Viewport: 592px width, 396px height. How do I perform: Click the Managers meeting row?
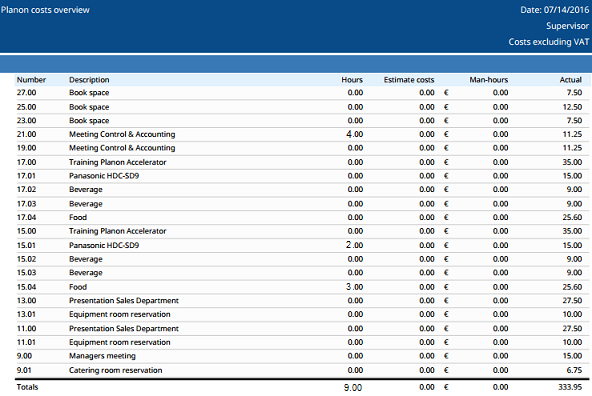point(302,356)
